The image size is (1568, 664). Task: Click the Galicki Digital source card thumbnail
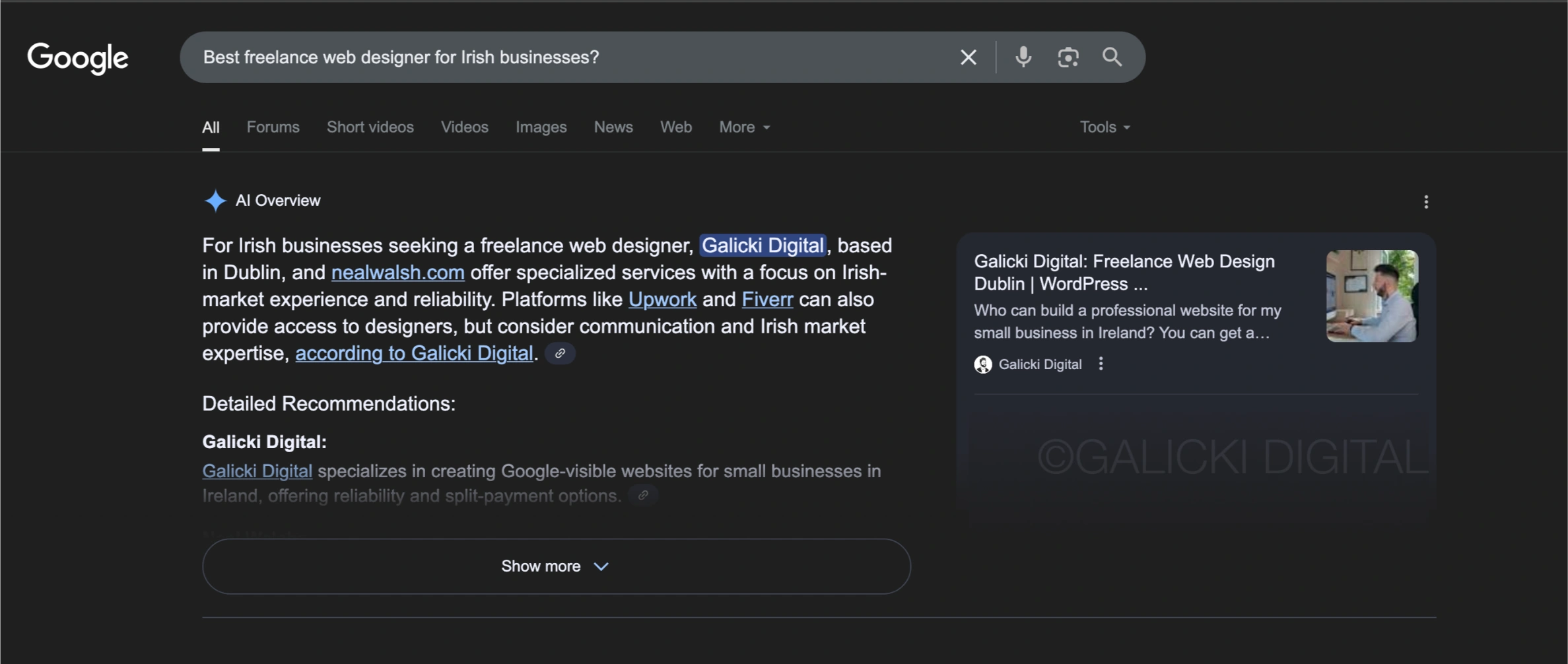click(x=1371, y=296)
